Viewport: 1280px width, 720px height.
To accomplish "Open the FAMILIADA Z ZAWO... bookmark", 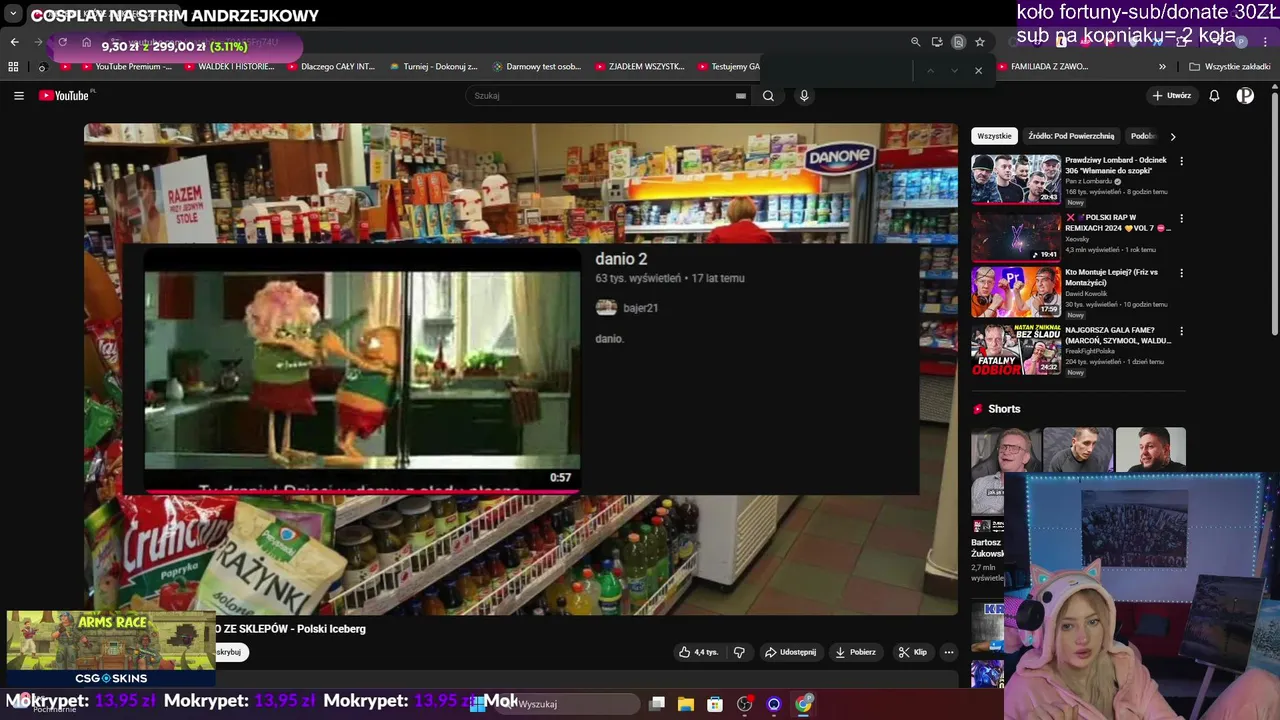I will click(1042, 67).
